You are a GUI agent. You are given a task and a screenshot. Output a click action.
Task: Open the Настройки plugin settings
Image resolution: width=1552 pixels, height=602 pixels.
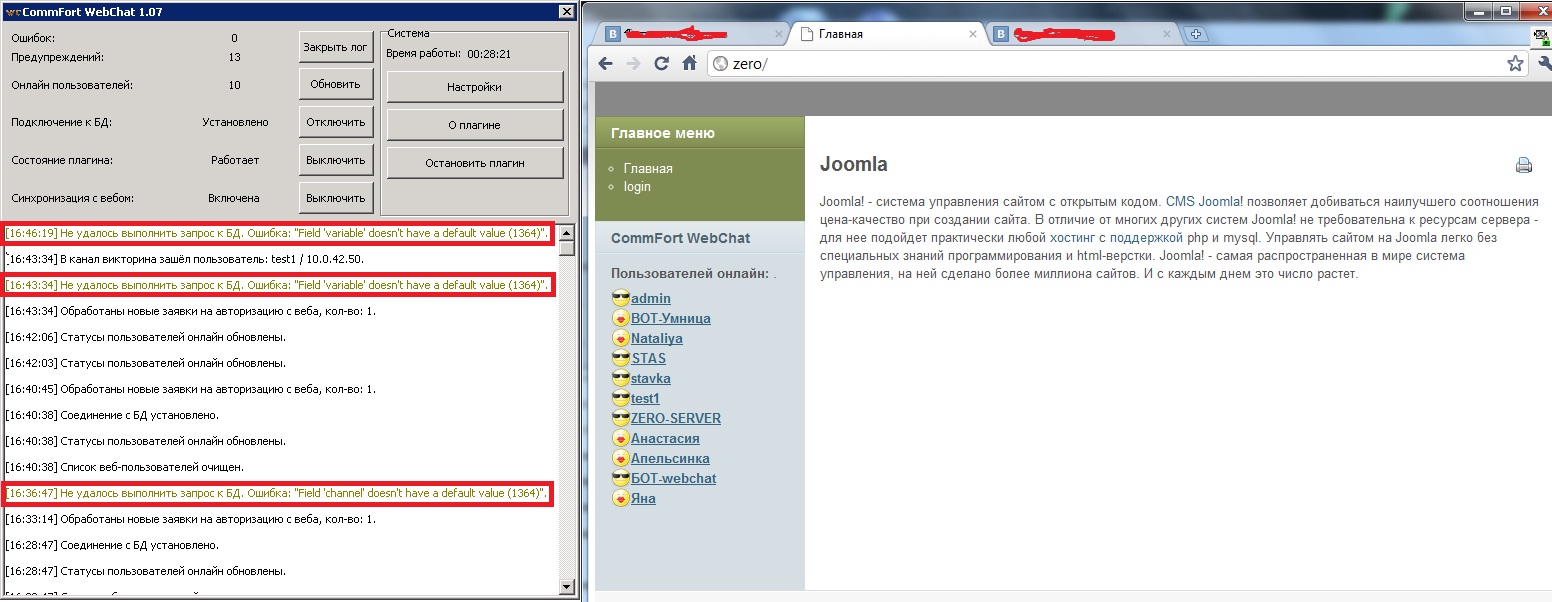[x=474, y=87]
